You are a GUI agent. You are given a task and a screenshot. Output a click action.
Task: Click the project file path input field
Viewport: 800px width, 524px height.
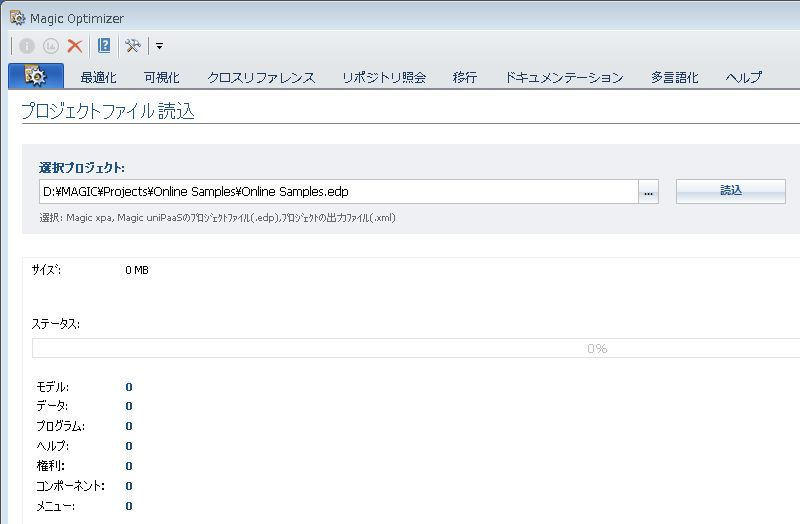click(337, 191)
